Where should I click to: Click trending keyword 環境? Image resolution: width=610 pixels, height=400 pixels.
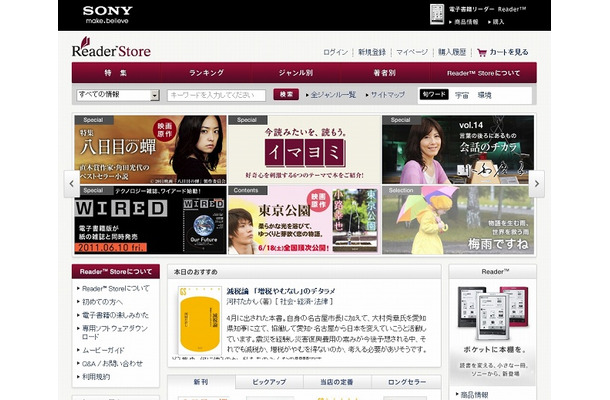click(484, 95)
